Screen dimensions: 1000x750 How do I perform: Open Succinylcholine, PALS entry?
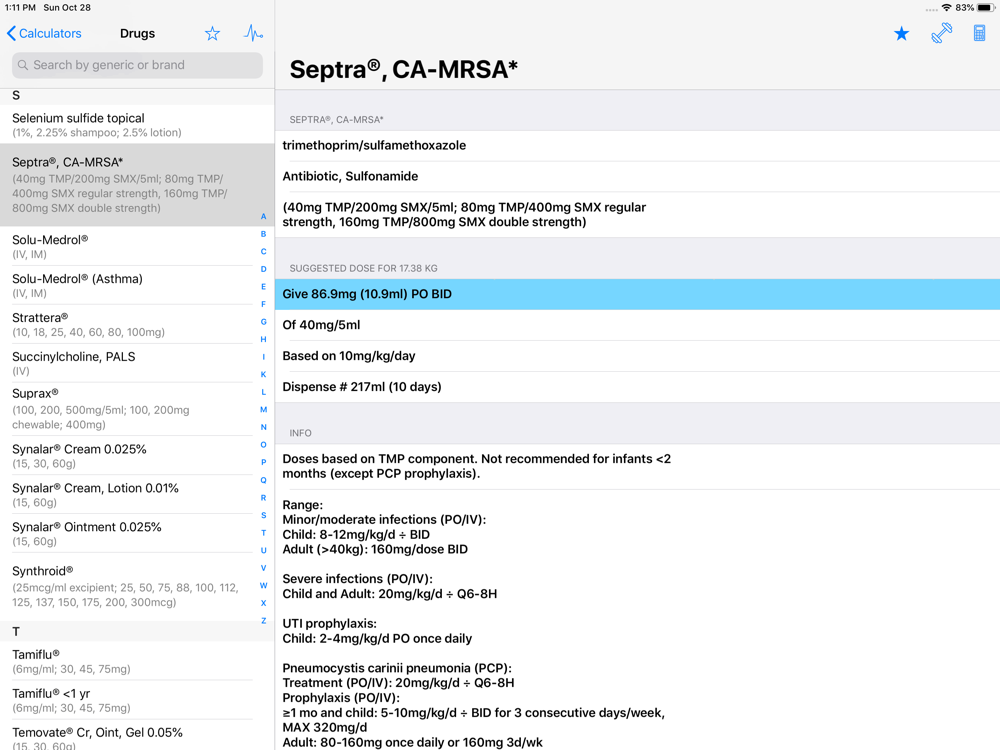[137, 363]
